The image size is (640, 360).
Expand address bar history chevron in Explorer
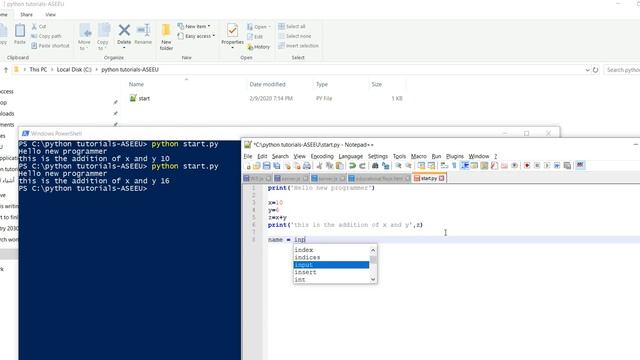click(587, 70)
